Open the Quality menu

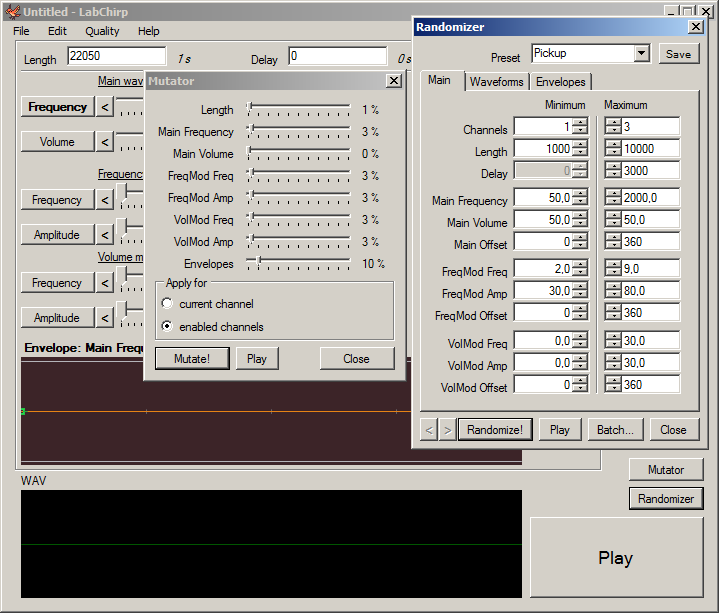coord(102,31)
